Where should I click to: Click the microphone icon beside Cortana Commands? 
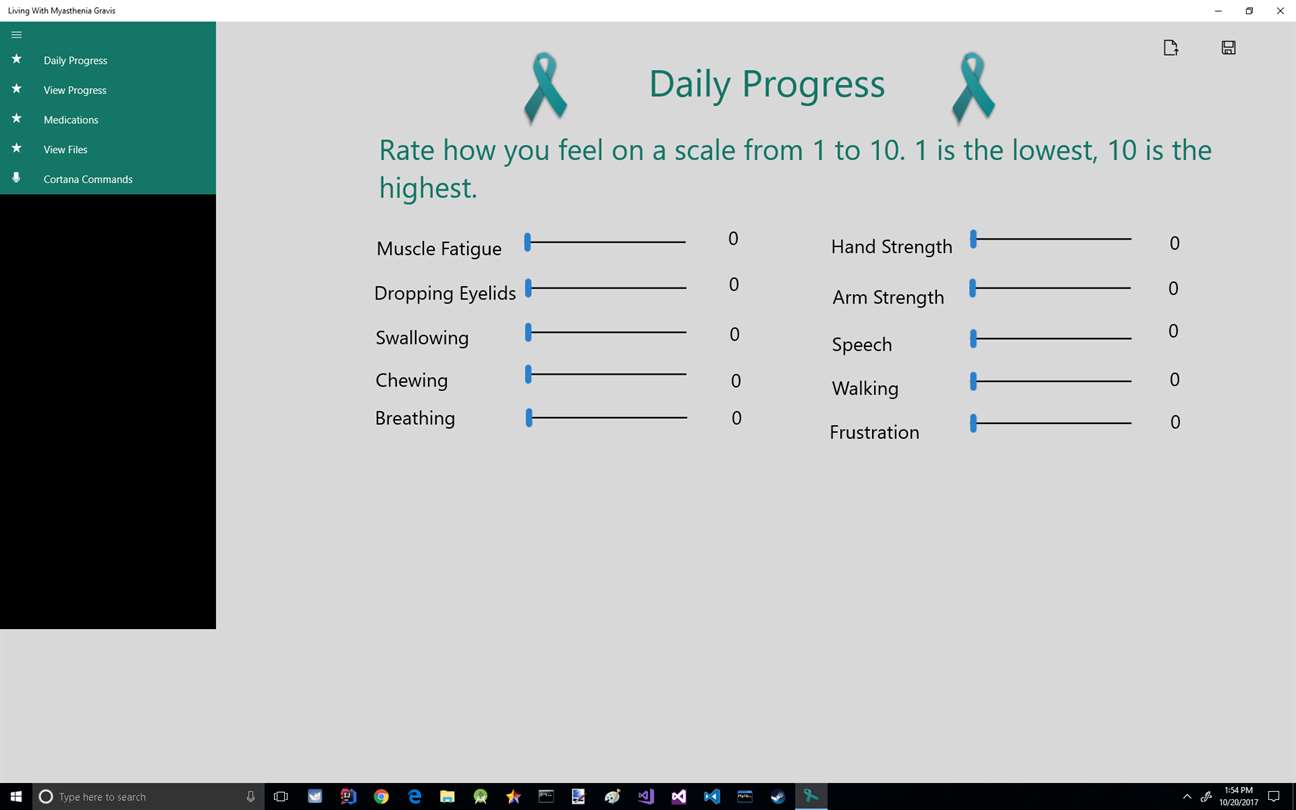point(16,178)
